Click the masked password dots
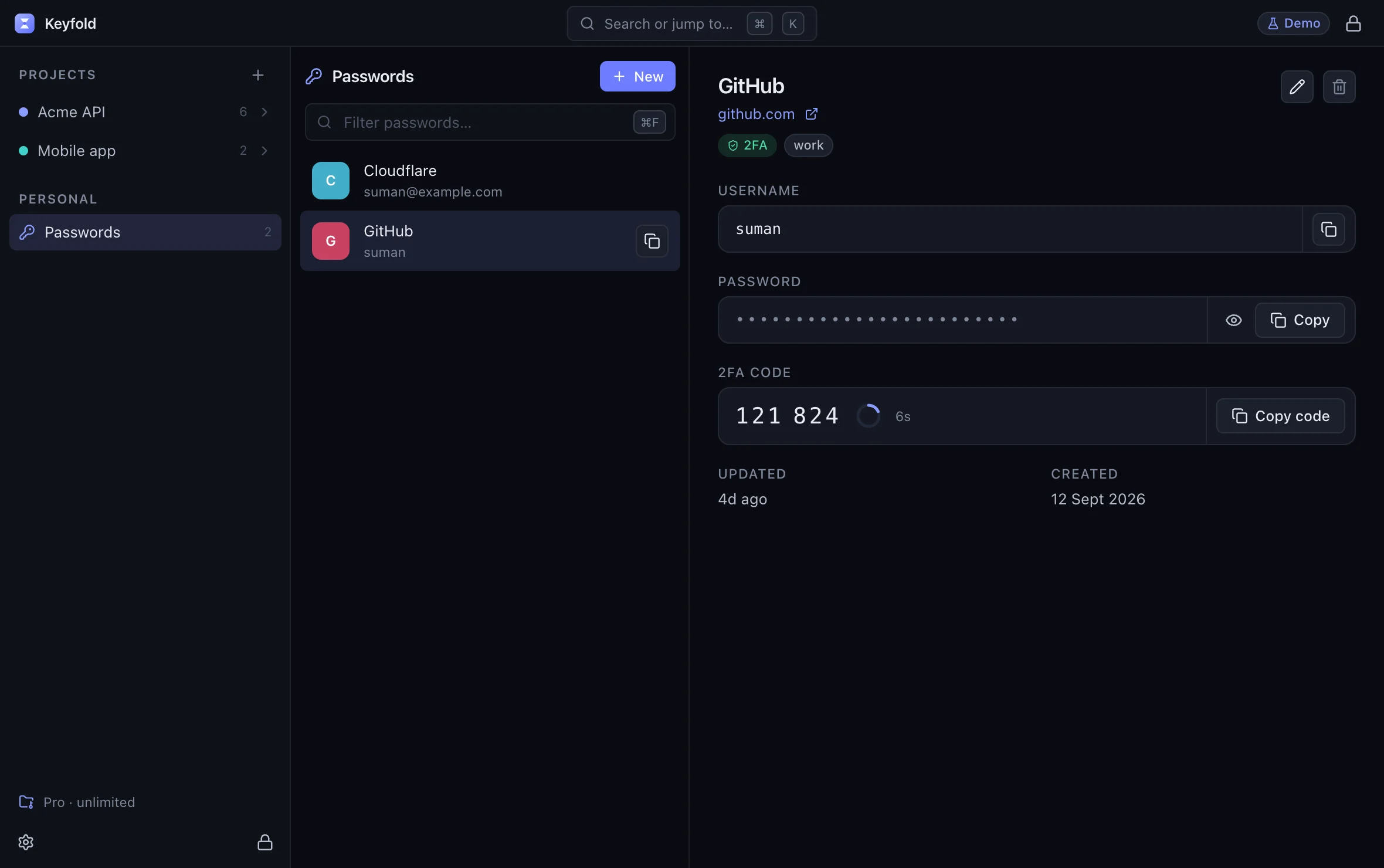Image resolution: width=1384 pixels, height=868 pixels. point(877,320)
